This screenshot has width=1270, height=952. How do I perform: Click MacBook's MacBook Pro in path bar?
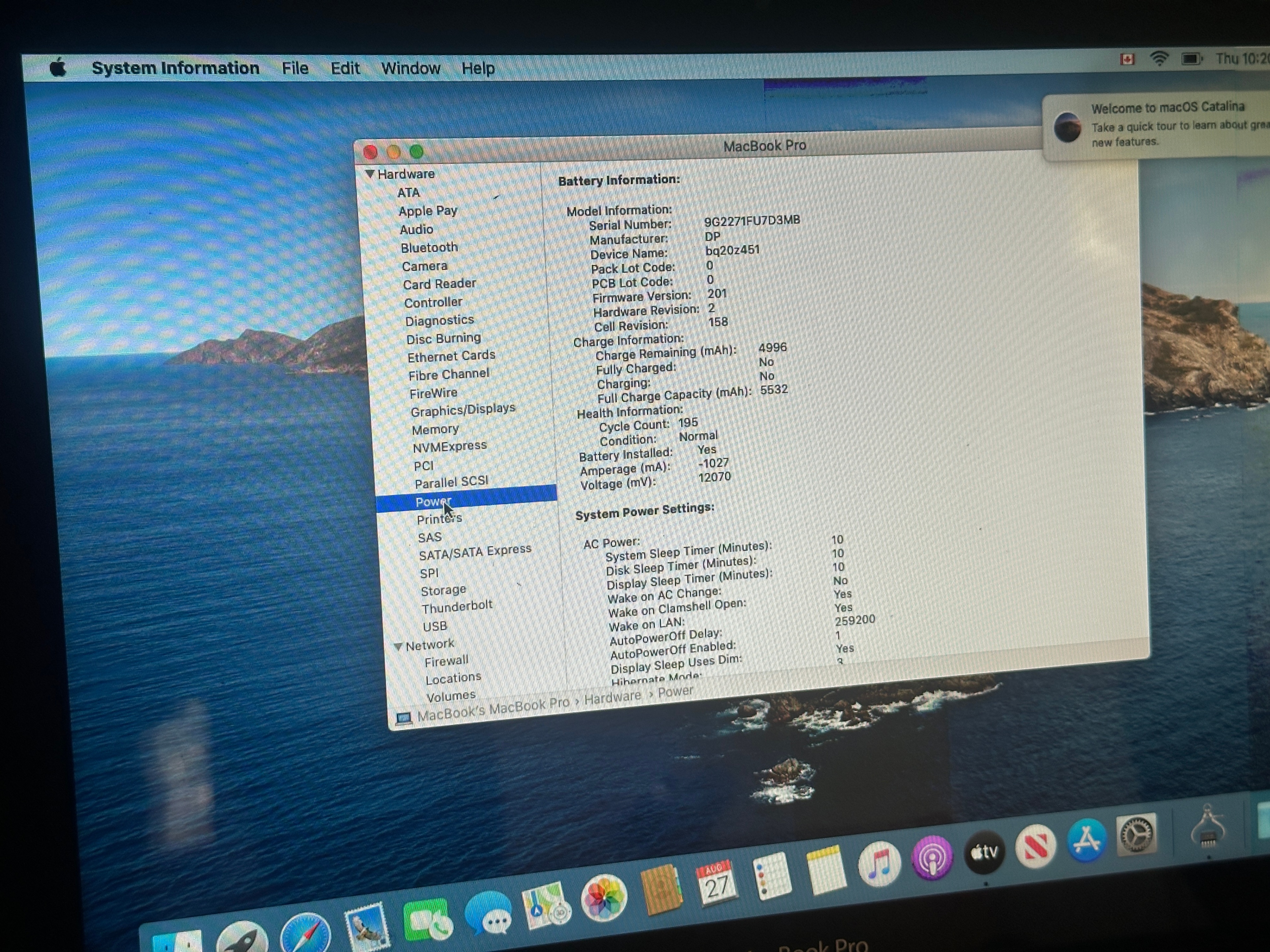pyautogui.click(x=493, y=709)
